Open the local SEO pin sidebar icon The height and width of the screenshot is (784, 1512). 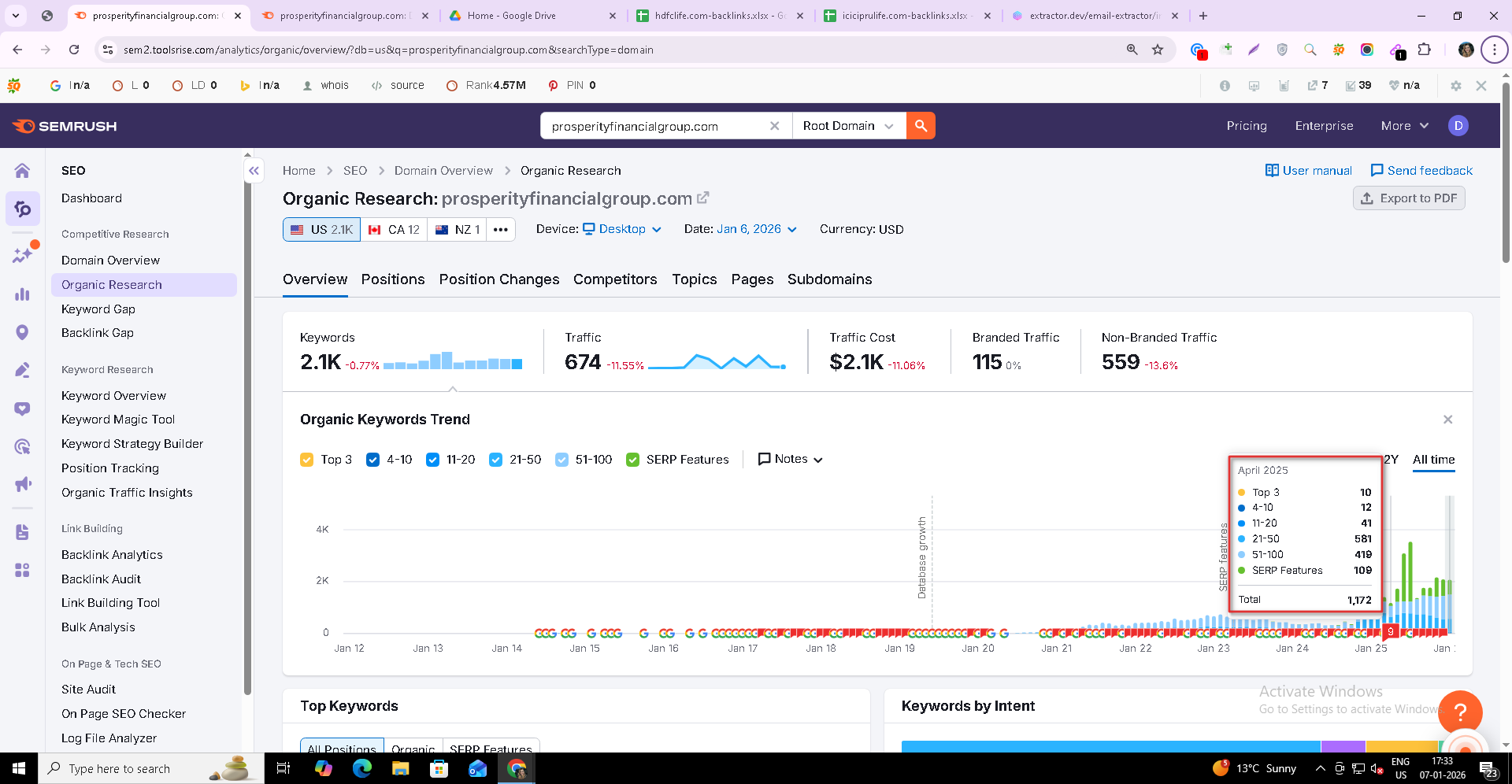pos(22,332)
